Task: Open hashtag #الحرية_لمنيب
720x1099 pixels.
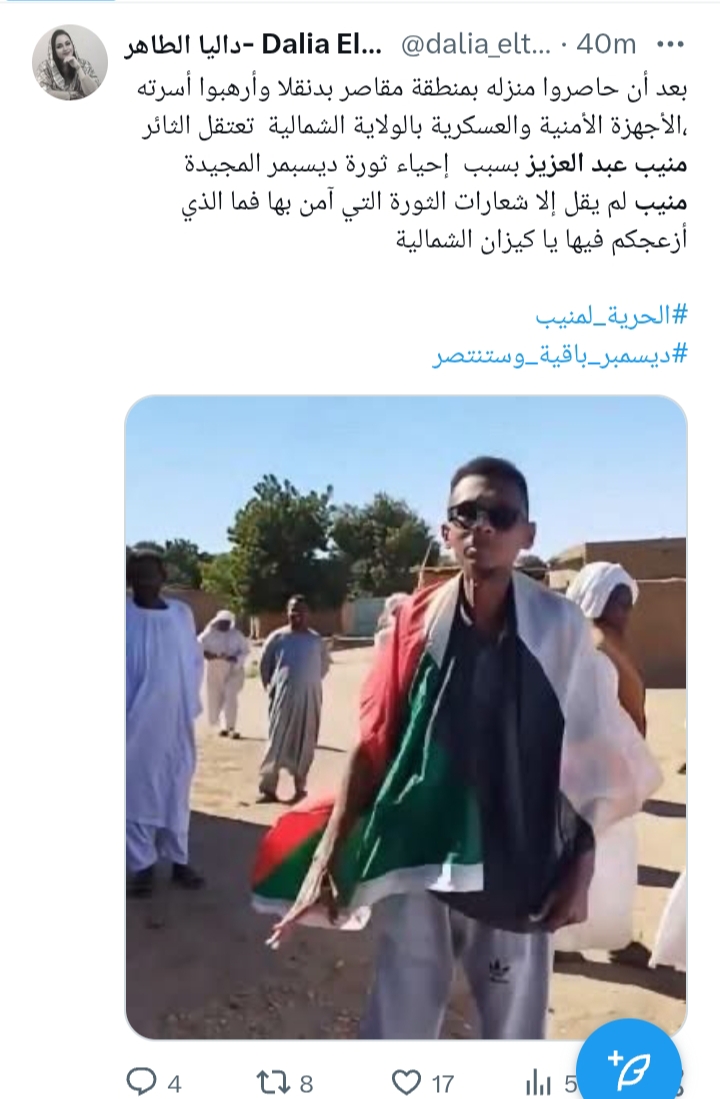Action: [612, 315]
